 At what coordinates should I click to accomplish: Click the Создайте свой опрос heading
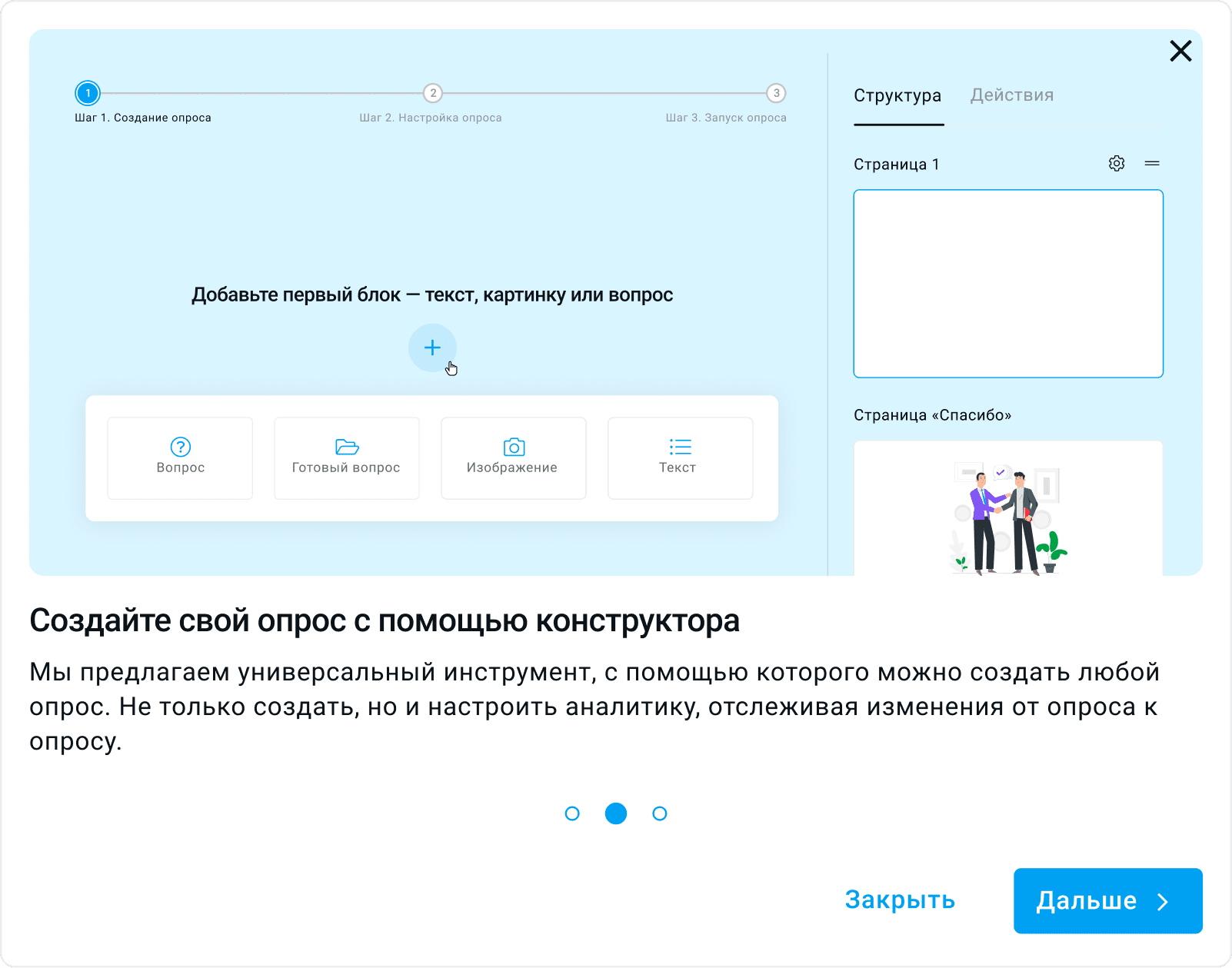(385, 620)
